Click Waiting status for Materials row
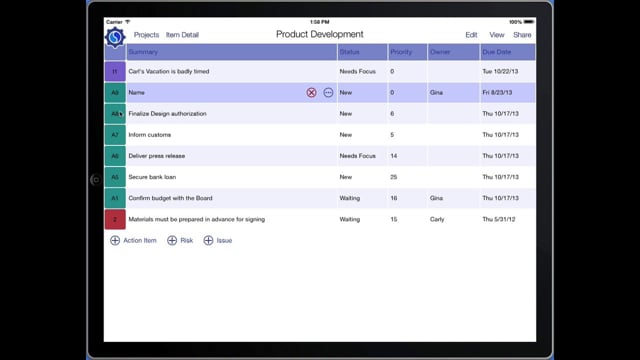The image size is (640, 360). tap(349, 219)
